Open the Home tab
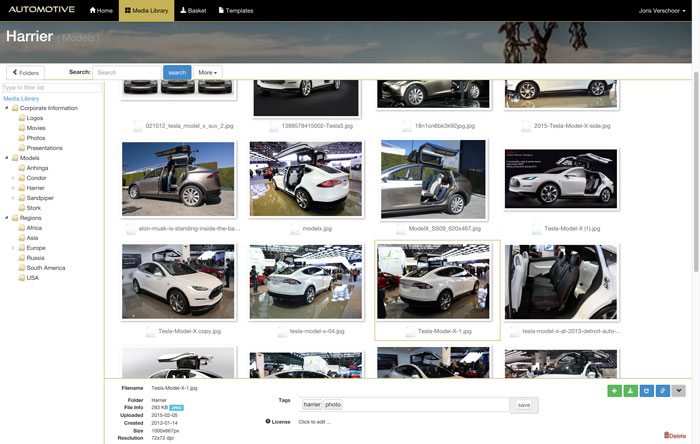This screenshot has height=444, width=700. click(101, 10)
